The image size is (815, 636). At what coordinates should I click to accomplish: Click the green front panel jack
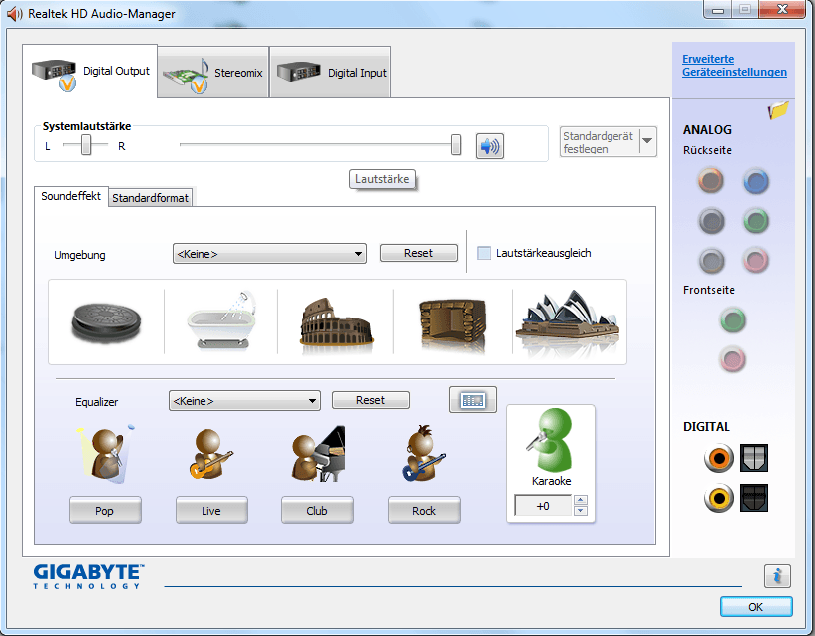point(733,320)
